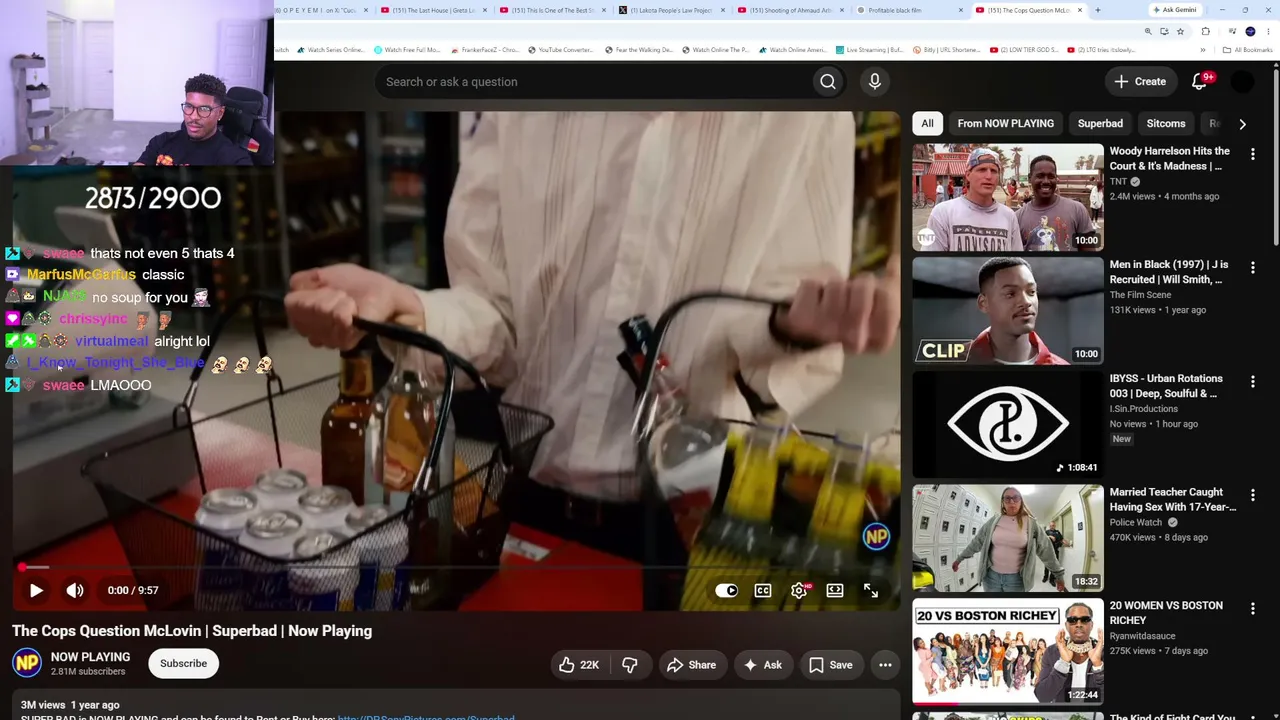Open Chrome profile avatar
This screenshot has height=720, width=1280.
point(1250,31)
